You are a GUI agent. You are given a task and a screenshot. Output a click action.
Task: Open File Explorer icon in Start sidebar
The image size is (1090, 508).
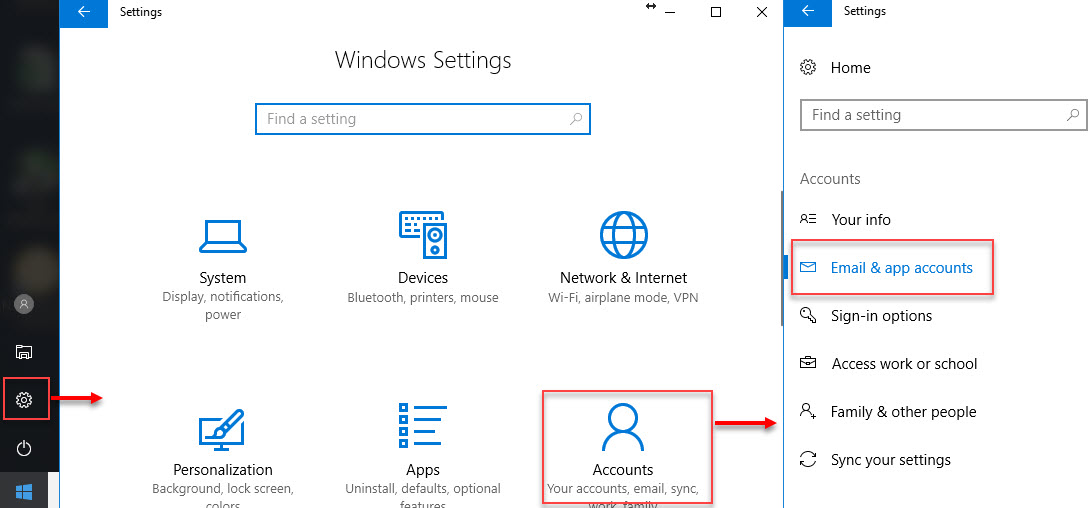(x=25, y=352)
